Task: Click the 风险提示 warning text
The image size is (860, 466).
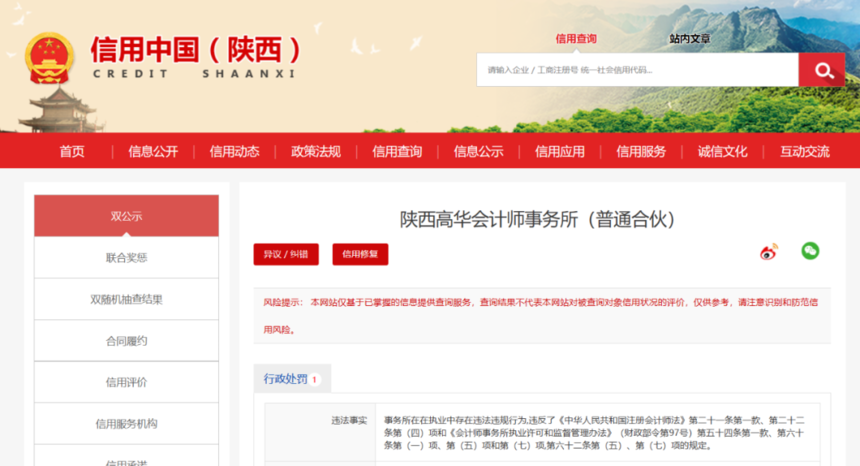Action: click(541, 316)
